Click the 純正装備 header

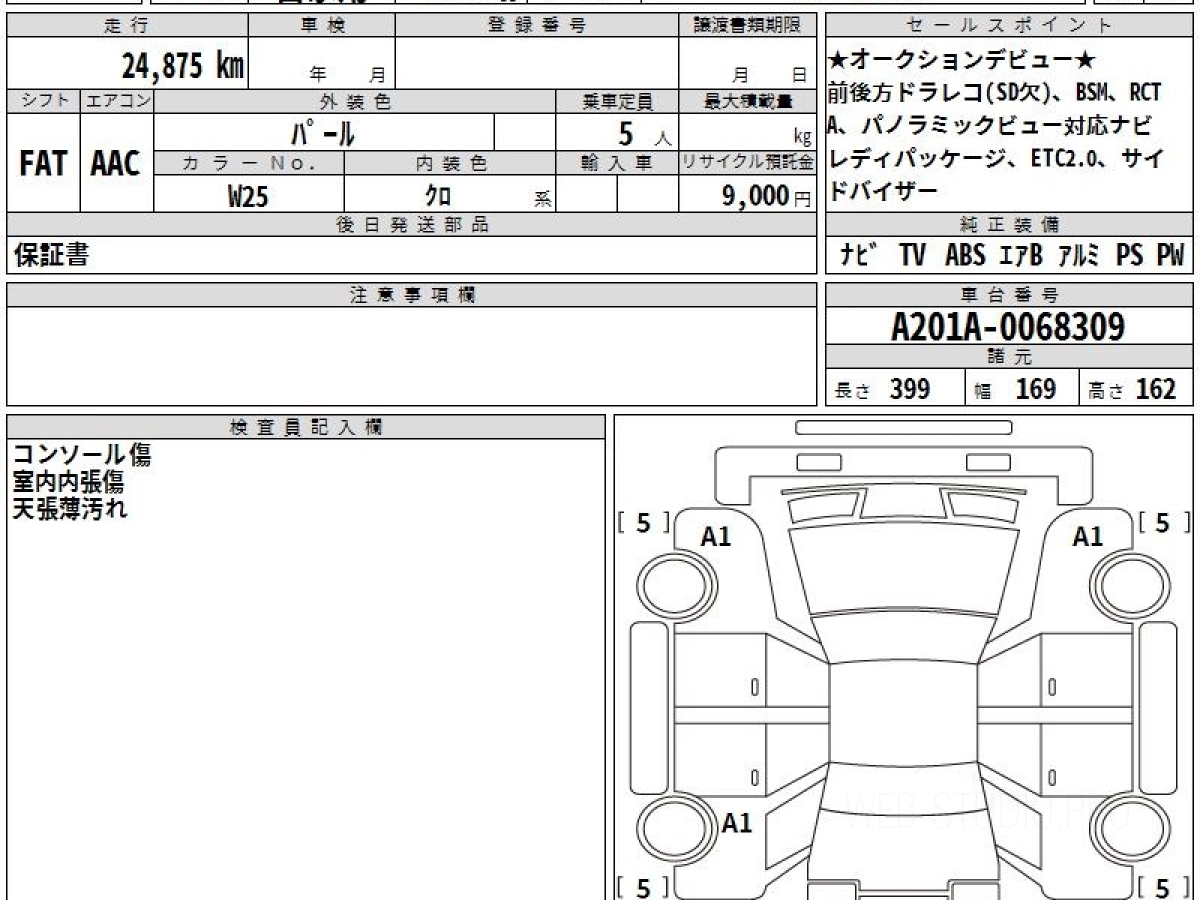pyautogui.click(x=1010, y=225)
